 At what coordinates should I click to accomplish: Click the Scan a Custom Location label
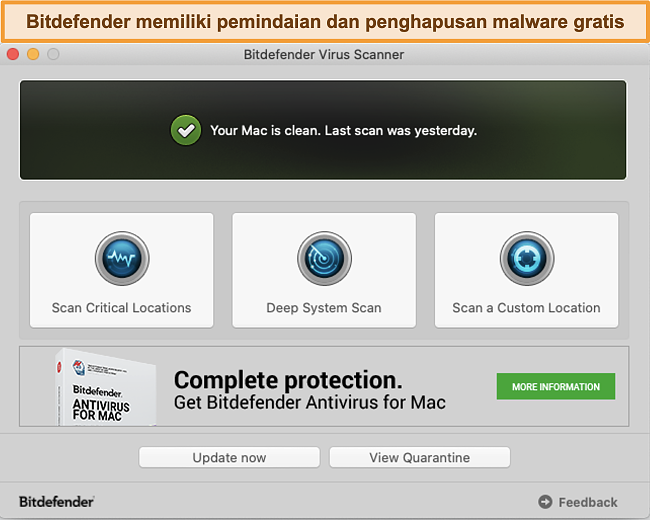point(526,308)
